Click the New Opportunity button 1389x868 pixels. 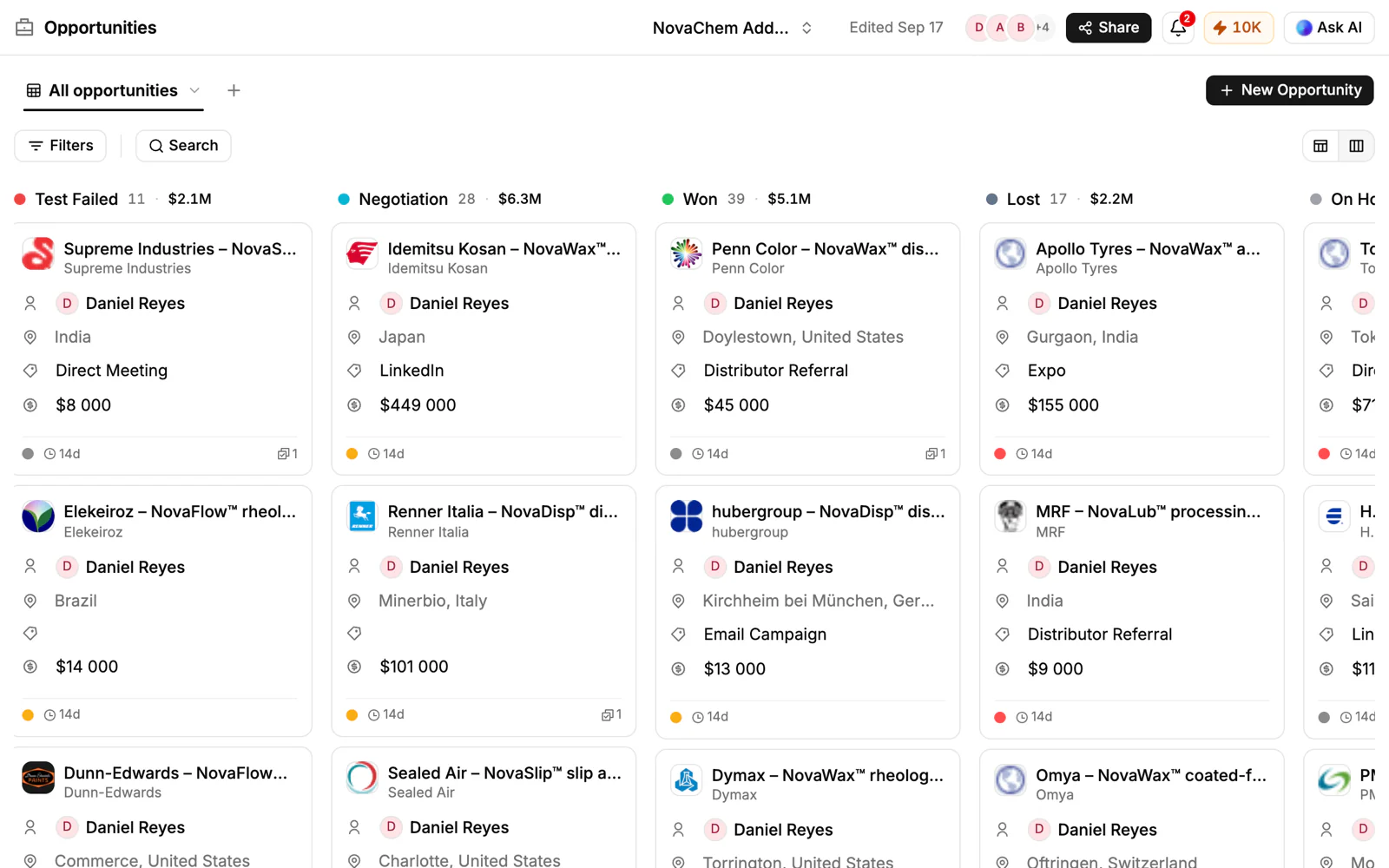point(1289,90)
